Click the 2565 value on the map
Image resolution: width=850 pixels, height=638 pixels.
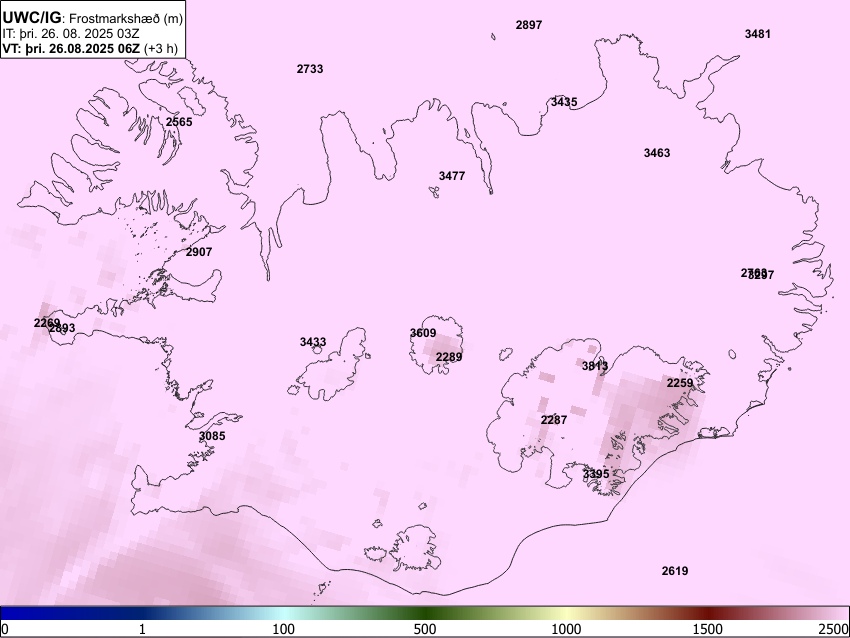click(179, 122)
